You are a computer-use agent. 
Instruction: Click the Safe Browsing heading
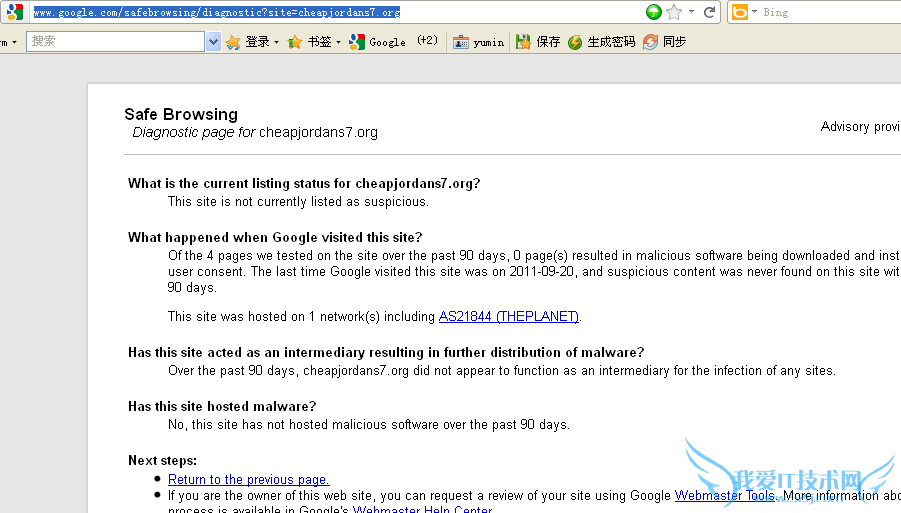[x=181, y=114]
